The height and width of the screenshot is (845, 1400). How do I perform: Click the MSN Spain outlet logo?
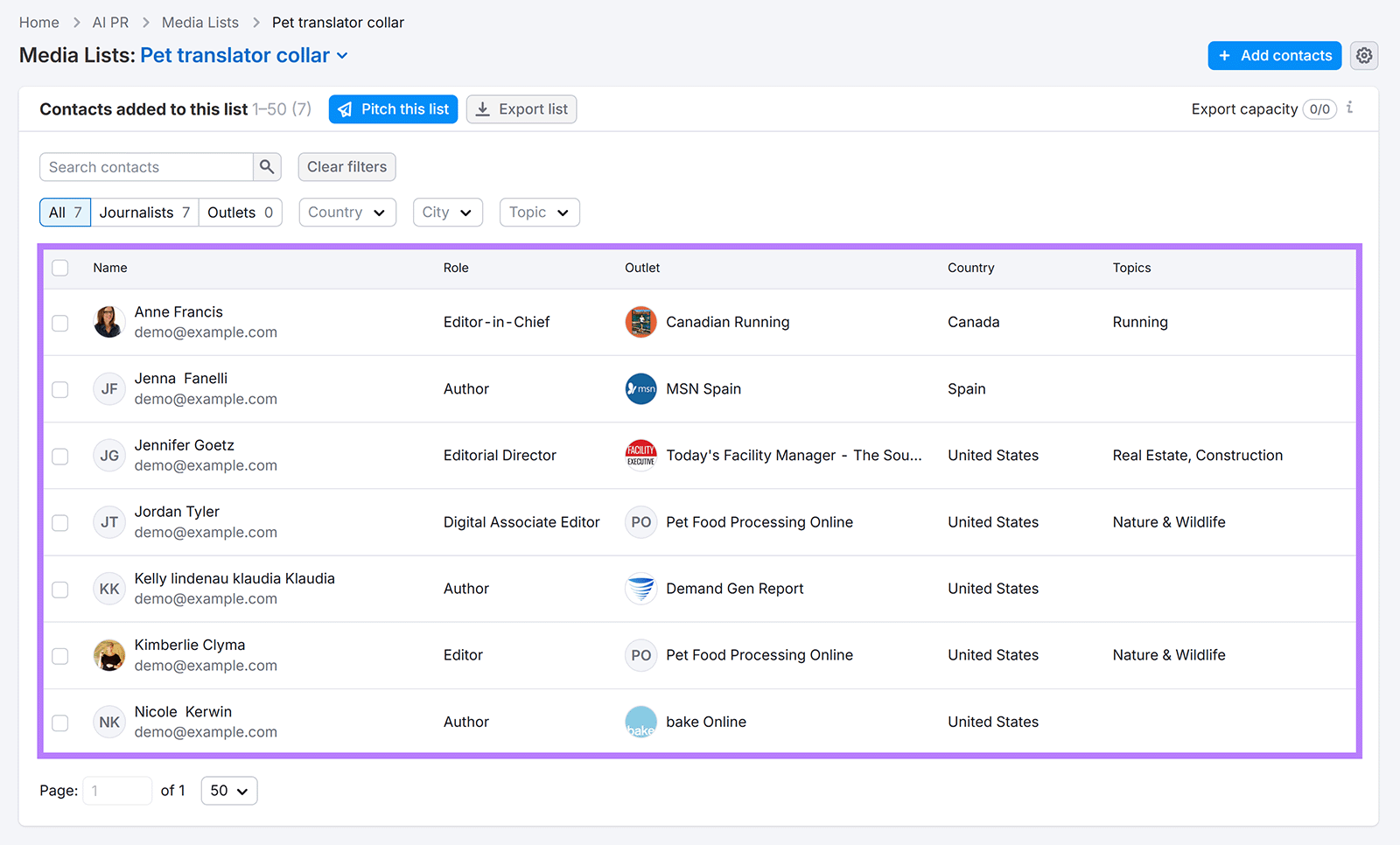pos(640,389)
